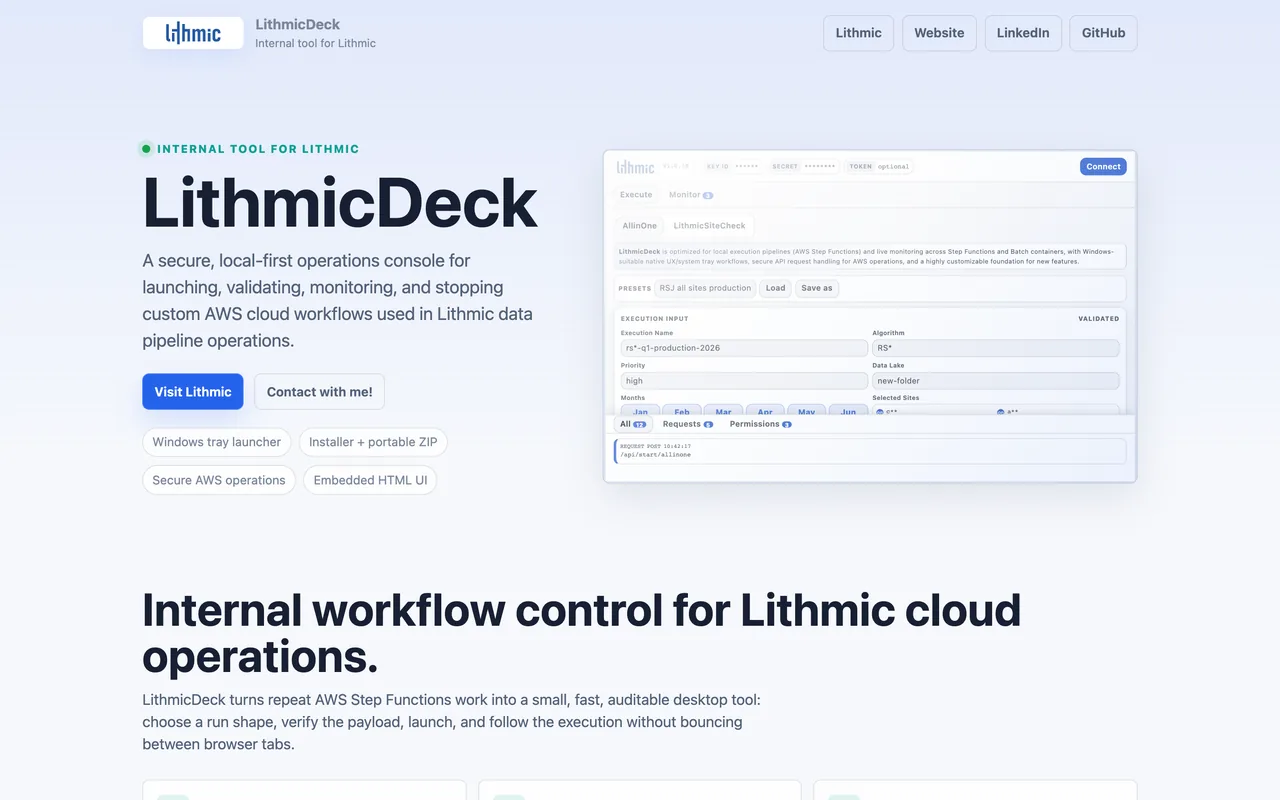Click the Save as button in preview
The width and height of the screenshot is (1280, 800).
817,288
